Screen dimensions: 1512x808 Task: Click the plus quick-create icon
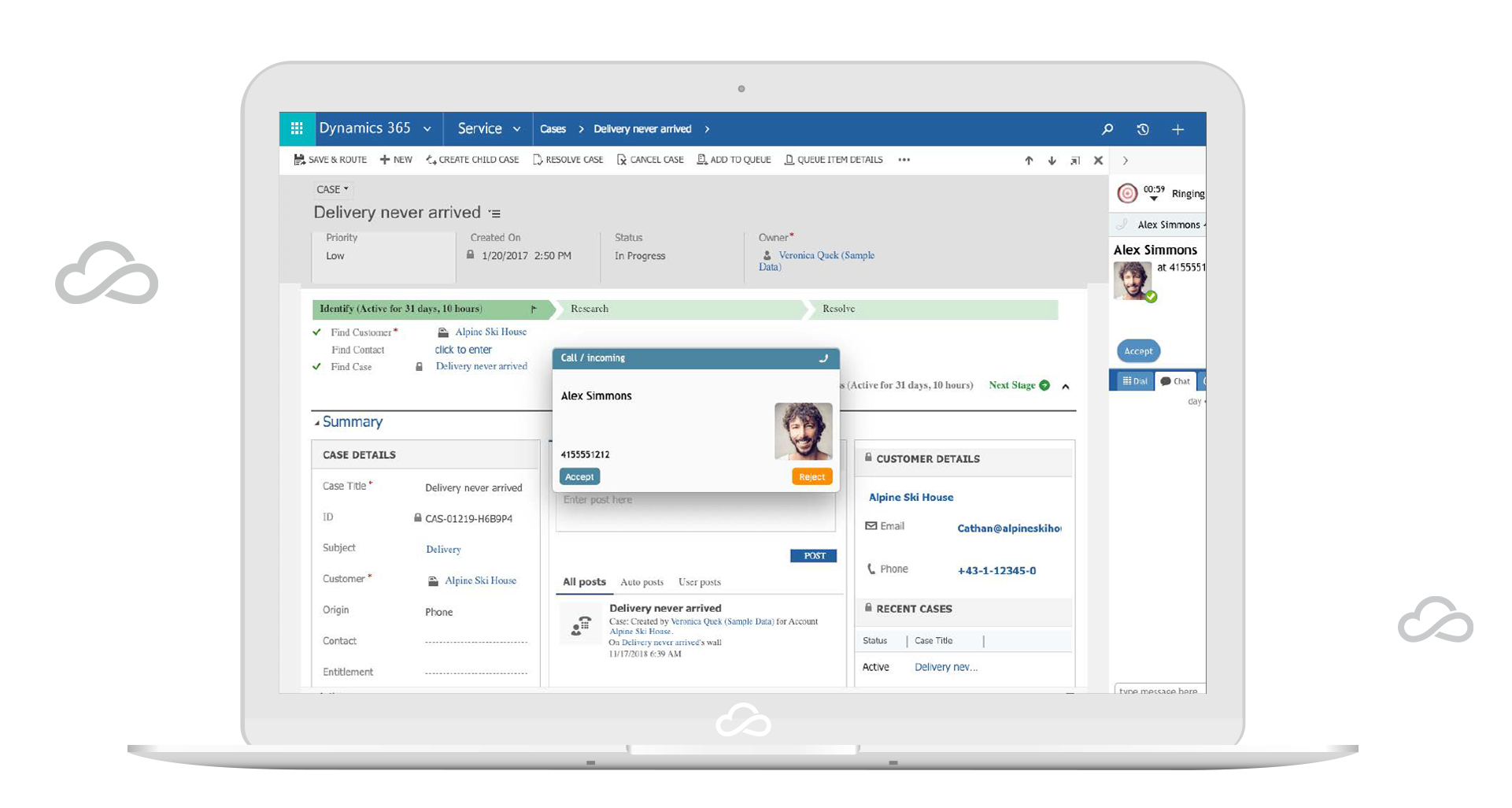tap(1177, 129)
